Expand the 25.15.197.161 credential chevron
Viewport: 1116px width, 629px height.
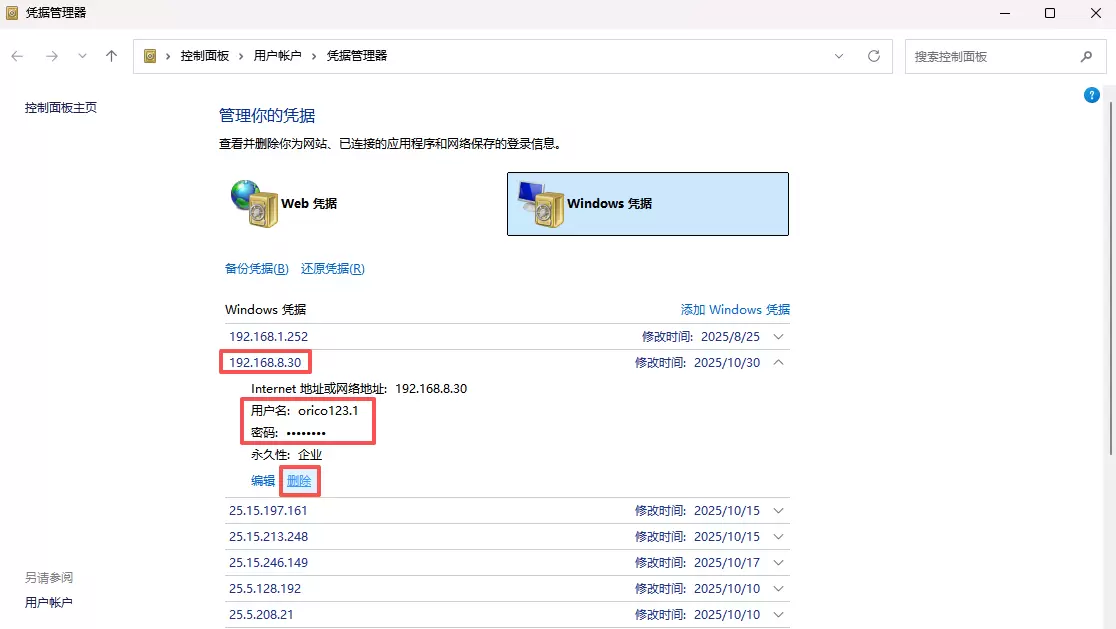779,511
